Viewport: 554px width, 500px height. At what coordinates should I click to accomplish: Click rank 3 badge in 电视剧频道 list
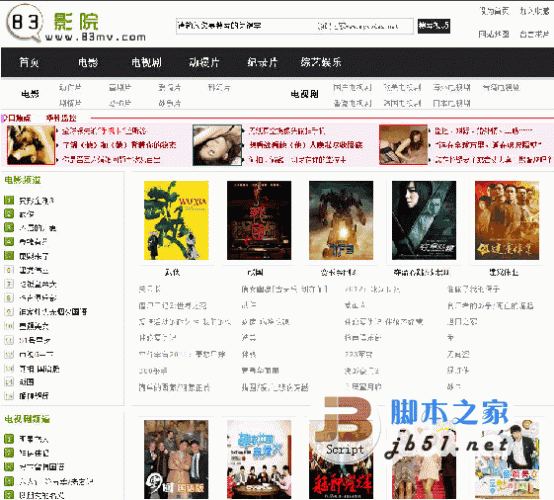point(9,467)
